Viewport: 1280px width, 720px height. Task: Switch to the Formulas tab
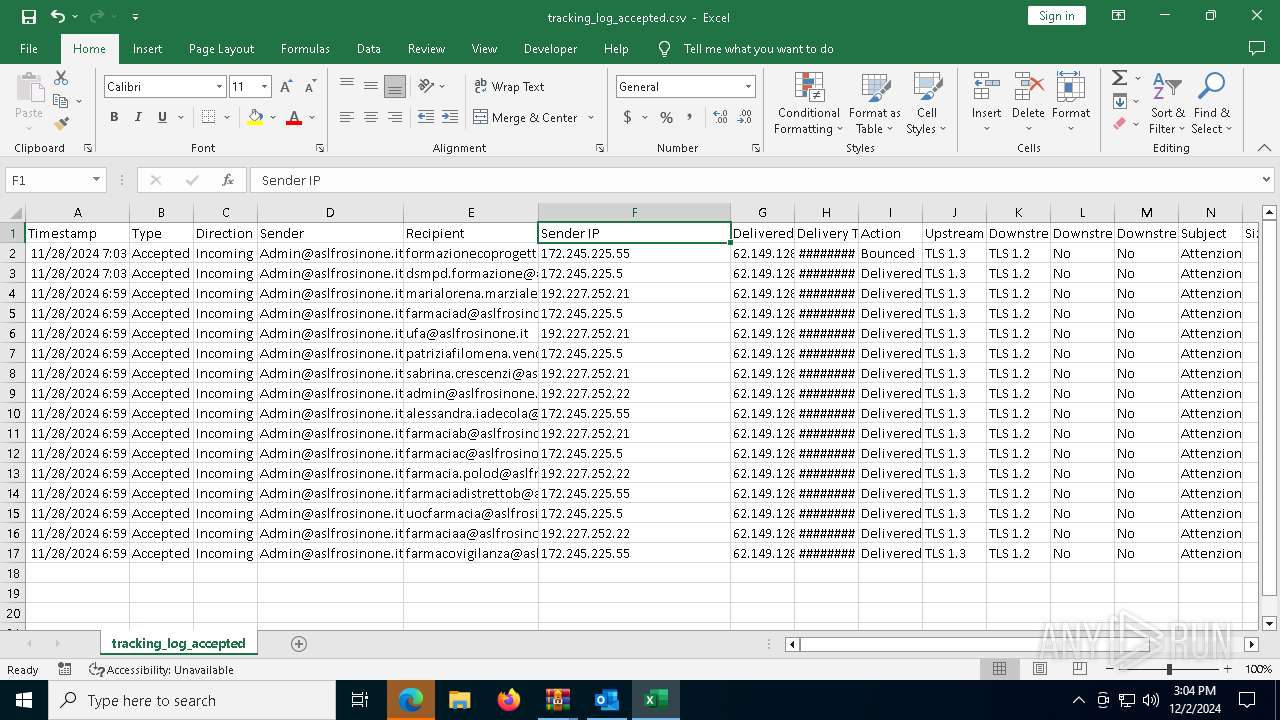click(x=305, y=48)
